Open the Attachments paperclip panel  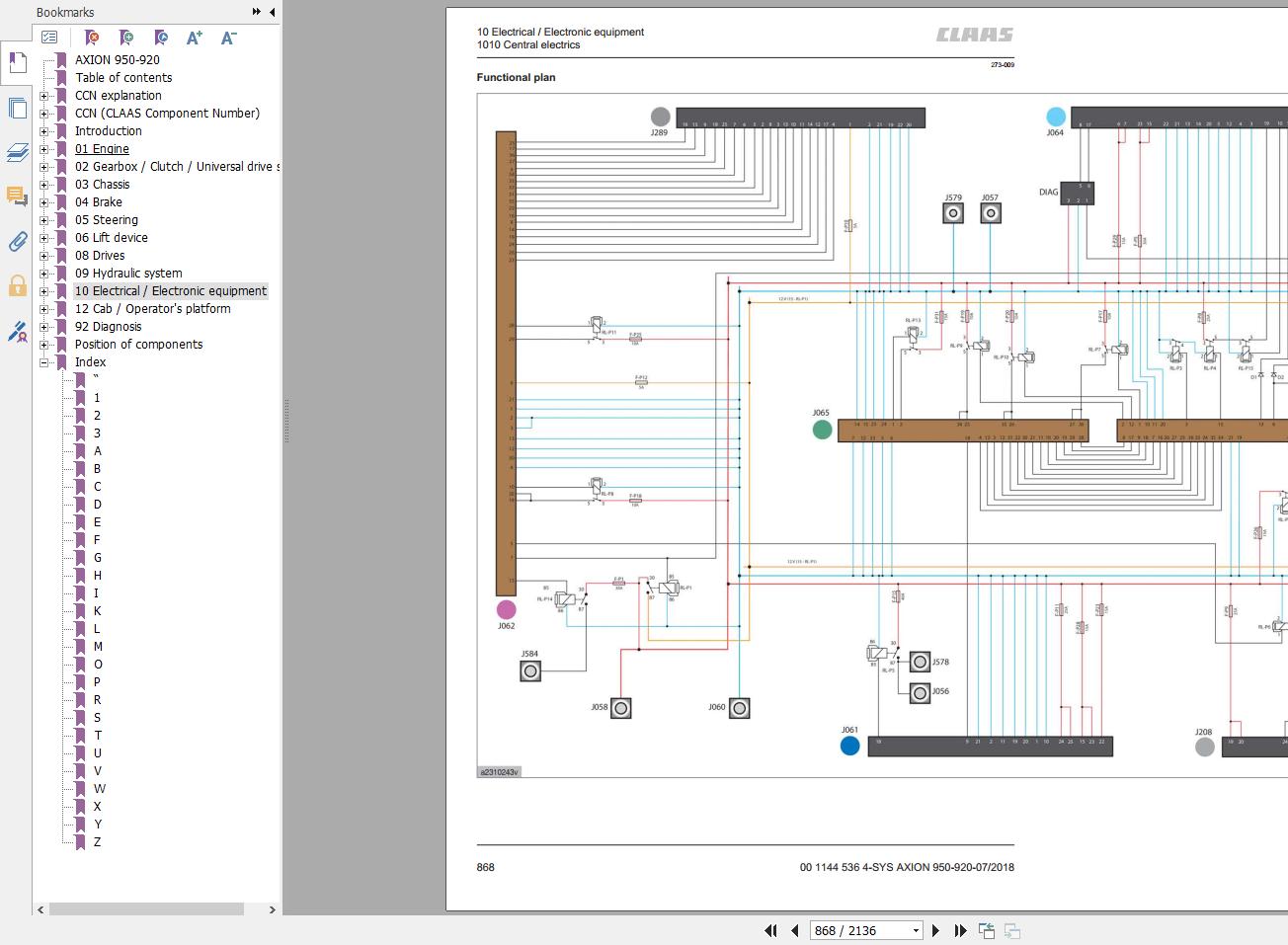pos(17,241)
